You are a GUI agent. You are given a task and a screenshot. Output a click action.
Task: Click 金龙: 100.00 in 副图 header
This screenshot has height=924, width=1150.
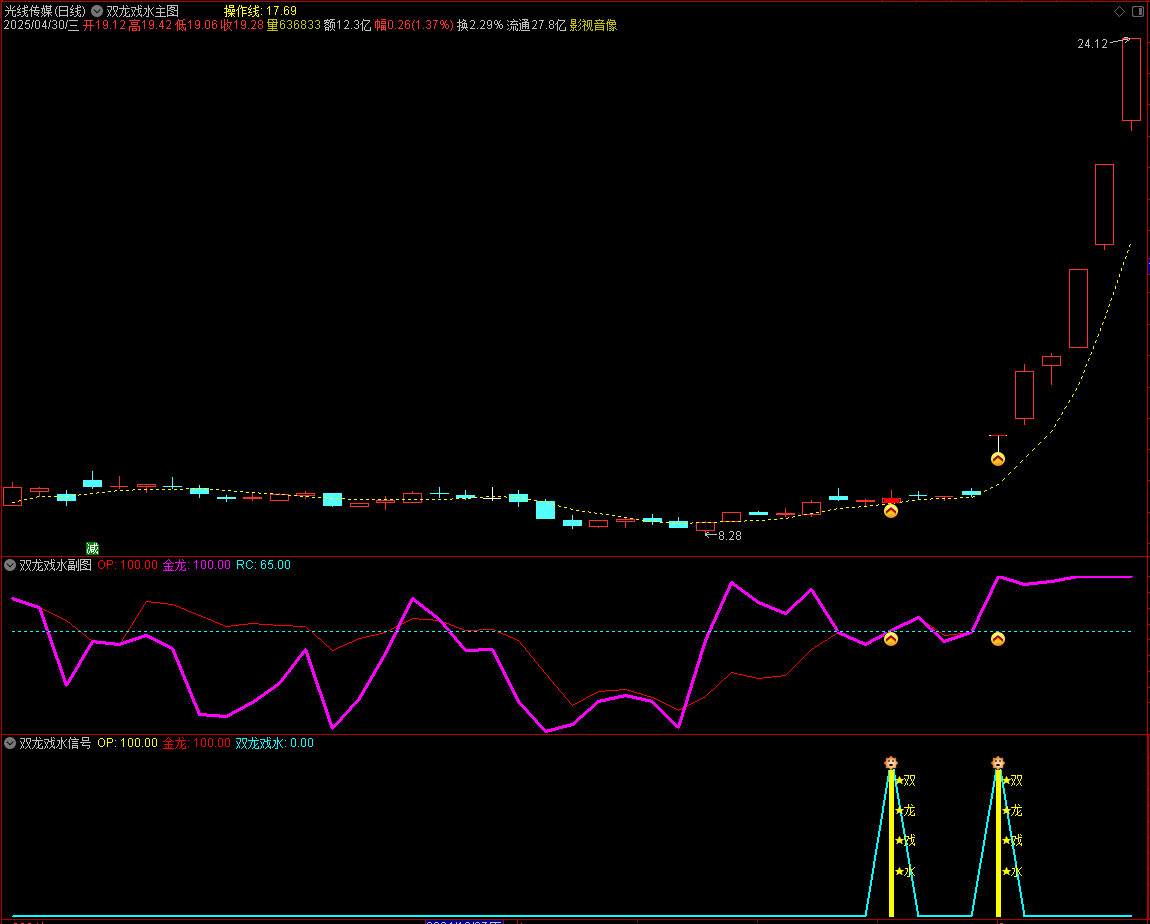coord(197,565)
